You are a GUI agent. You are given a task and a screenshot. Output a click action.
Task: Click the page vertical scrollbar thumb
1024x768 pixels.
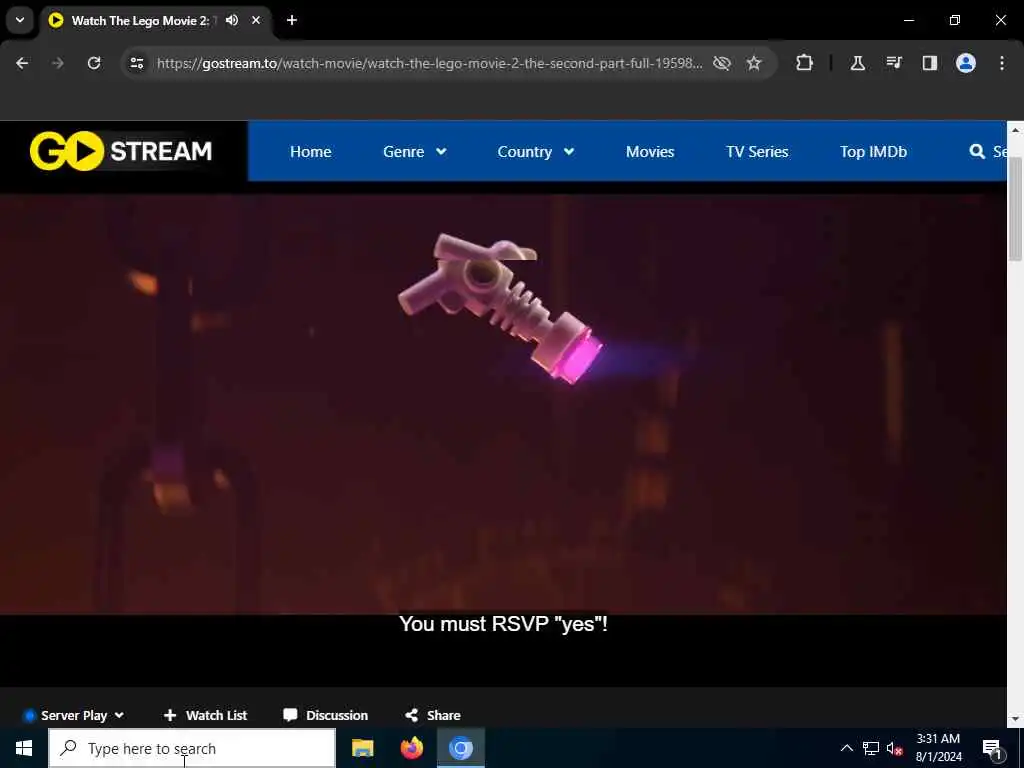[1015, 209]
